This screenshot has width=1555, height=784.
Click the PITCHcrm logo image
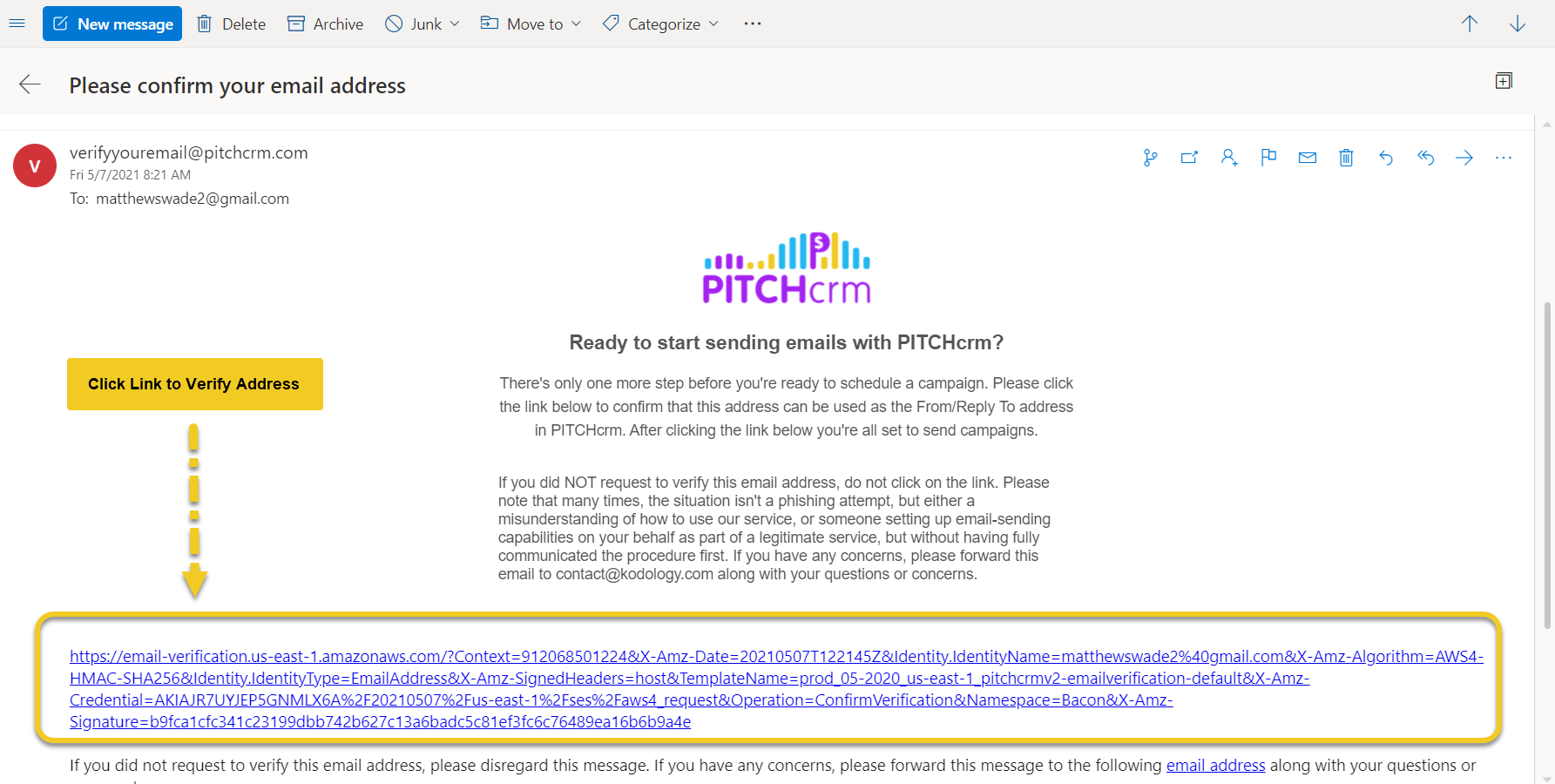(787, 268)
